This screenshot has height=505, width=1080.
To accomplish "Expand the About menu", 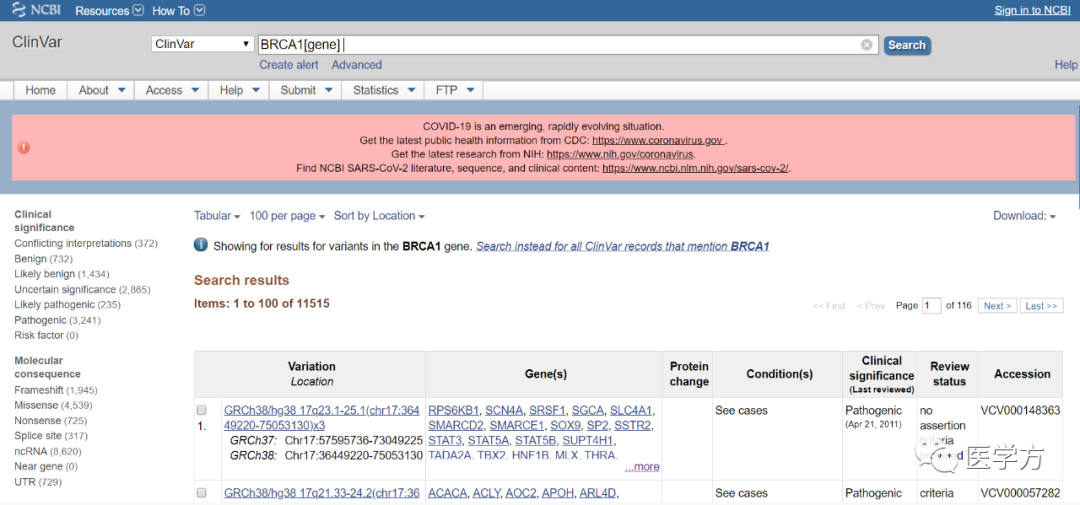I will (102, 90).
